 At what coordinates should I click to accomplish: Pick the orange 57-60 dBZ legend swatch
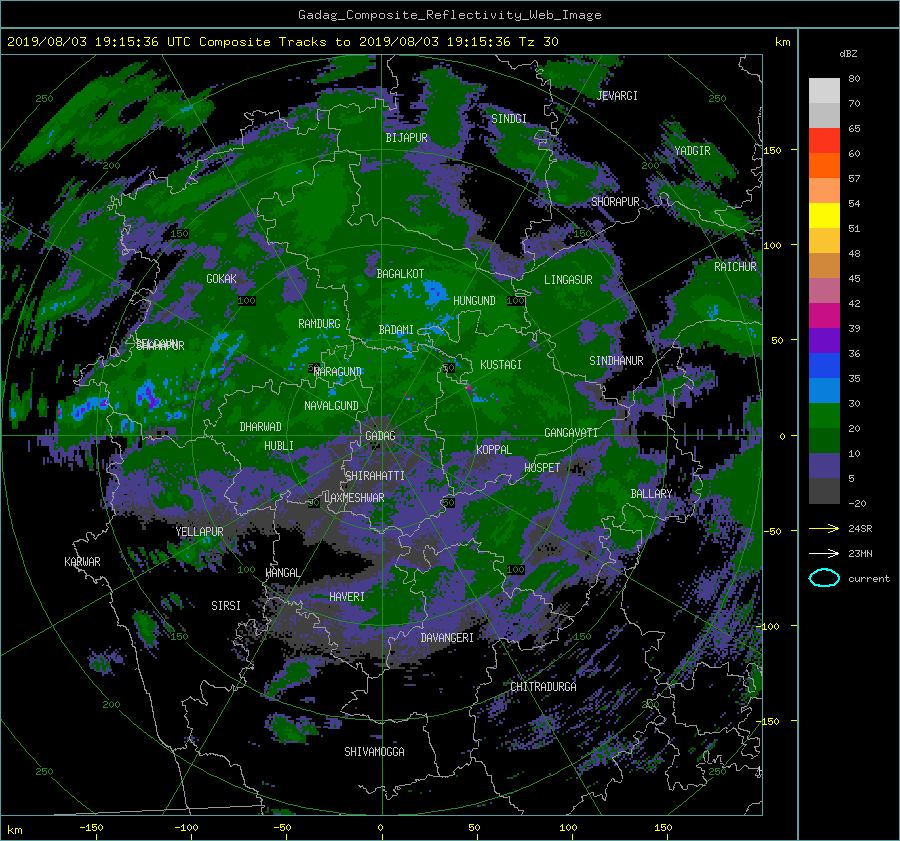[824, 165]
